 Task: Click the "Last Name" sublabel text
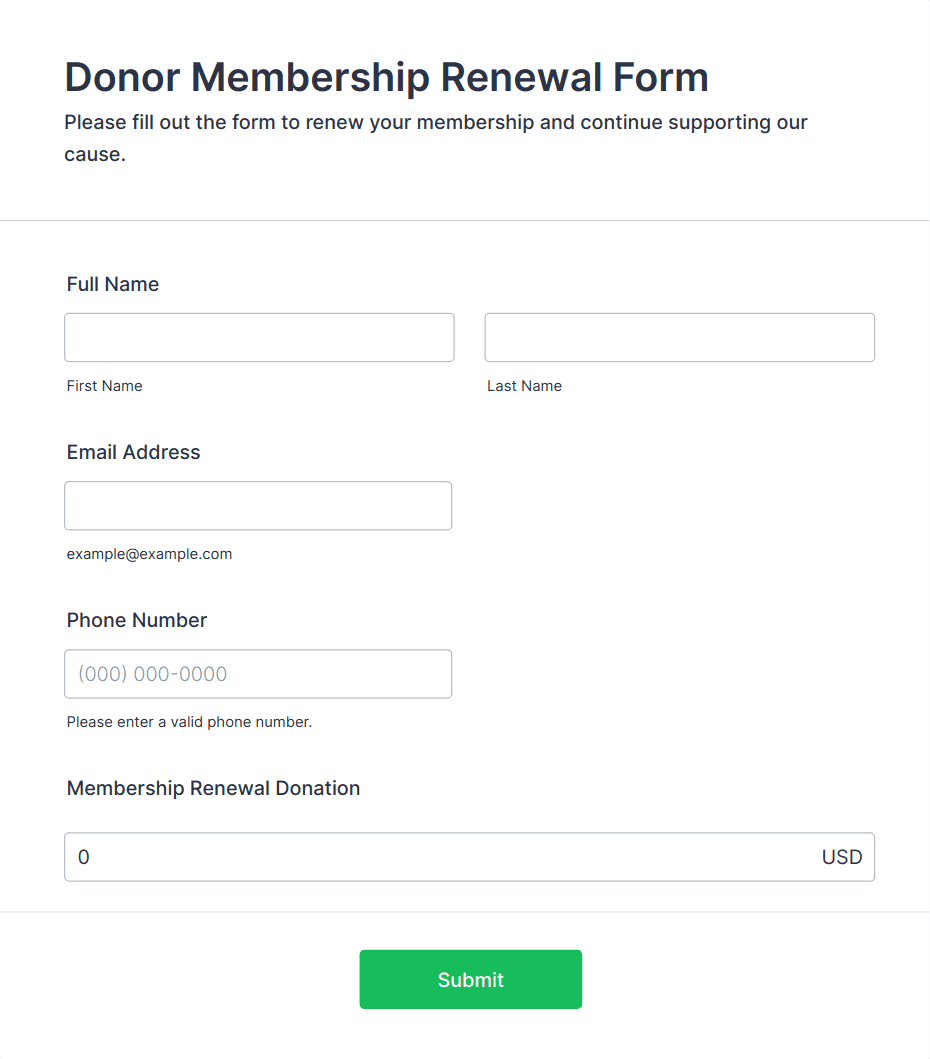pos(524,386)
